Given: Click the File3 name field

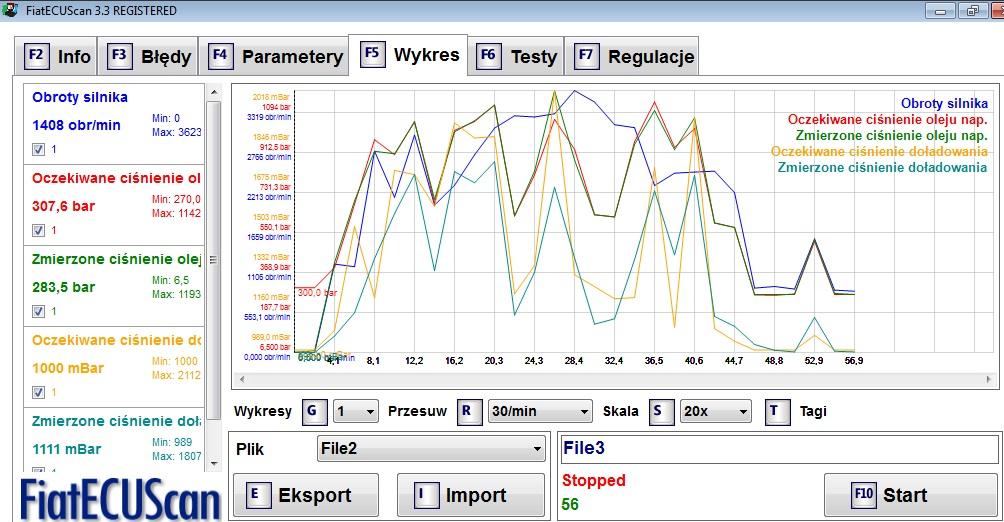Looking at the screenshot, I should click(x=779, y=448).
